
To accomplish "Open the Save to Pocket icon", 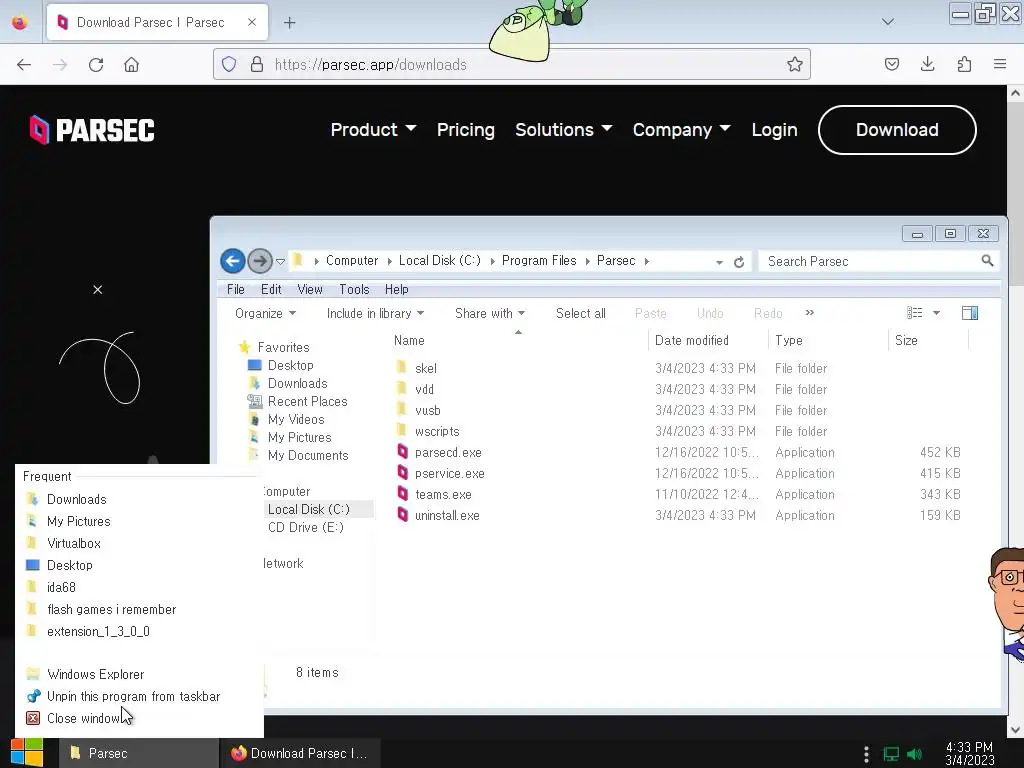I will (891, 64).
